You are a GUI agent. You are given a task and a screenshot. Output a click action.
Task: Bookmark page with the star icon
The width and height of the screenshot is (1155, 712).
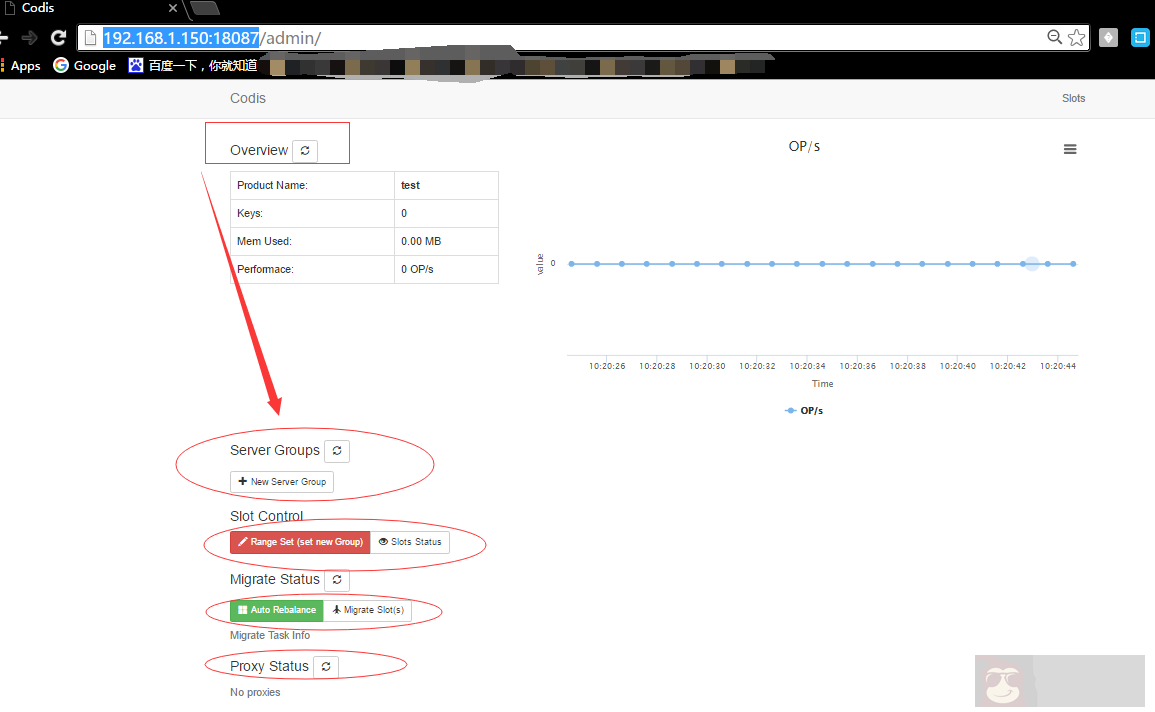[1076, 38]
